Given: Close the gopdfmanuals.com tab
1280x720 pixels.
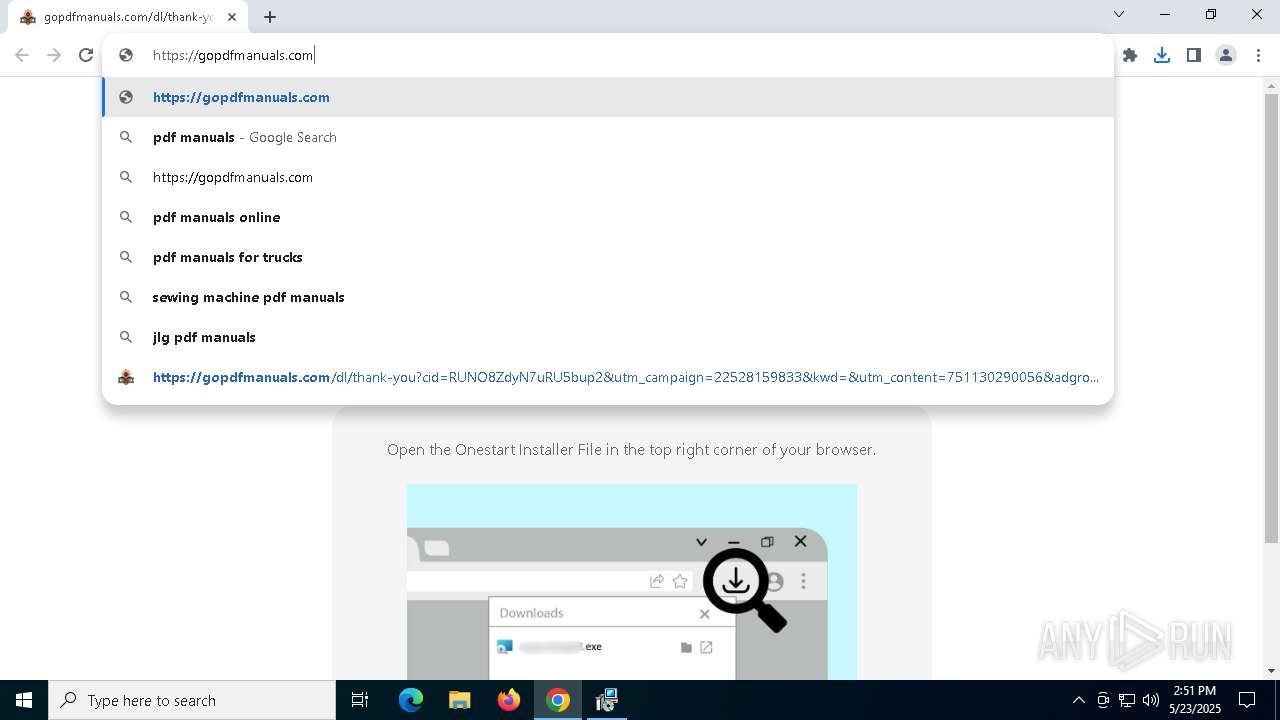Looking at the screenshot, I should coord(233,17).
